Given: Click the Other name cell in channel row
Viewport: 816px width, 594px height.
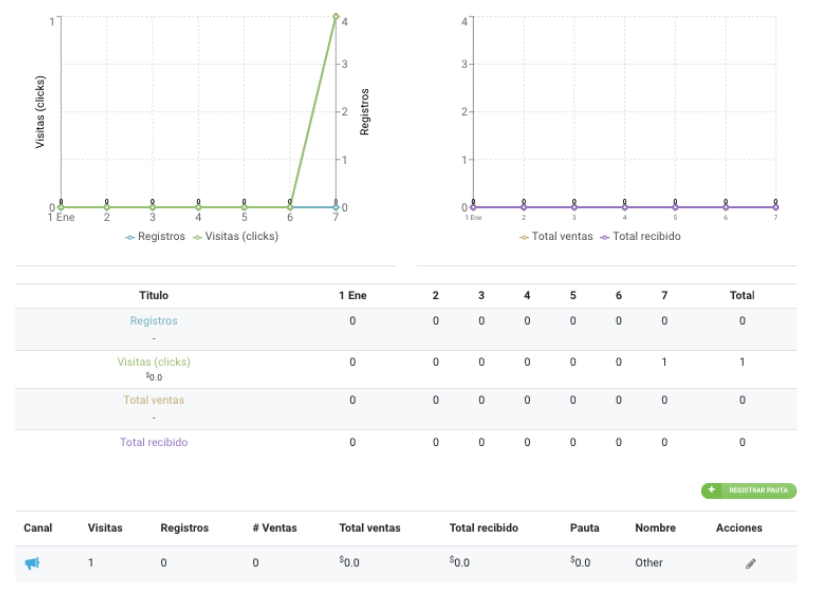Looking at the screenshot, I should [649, 563].
